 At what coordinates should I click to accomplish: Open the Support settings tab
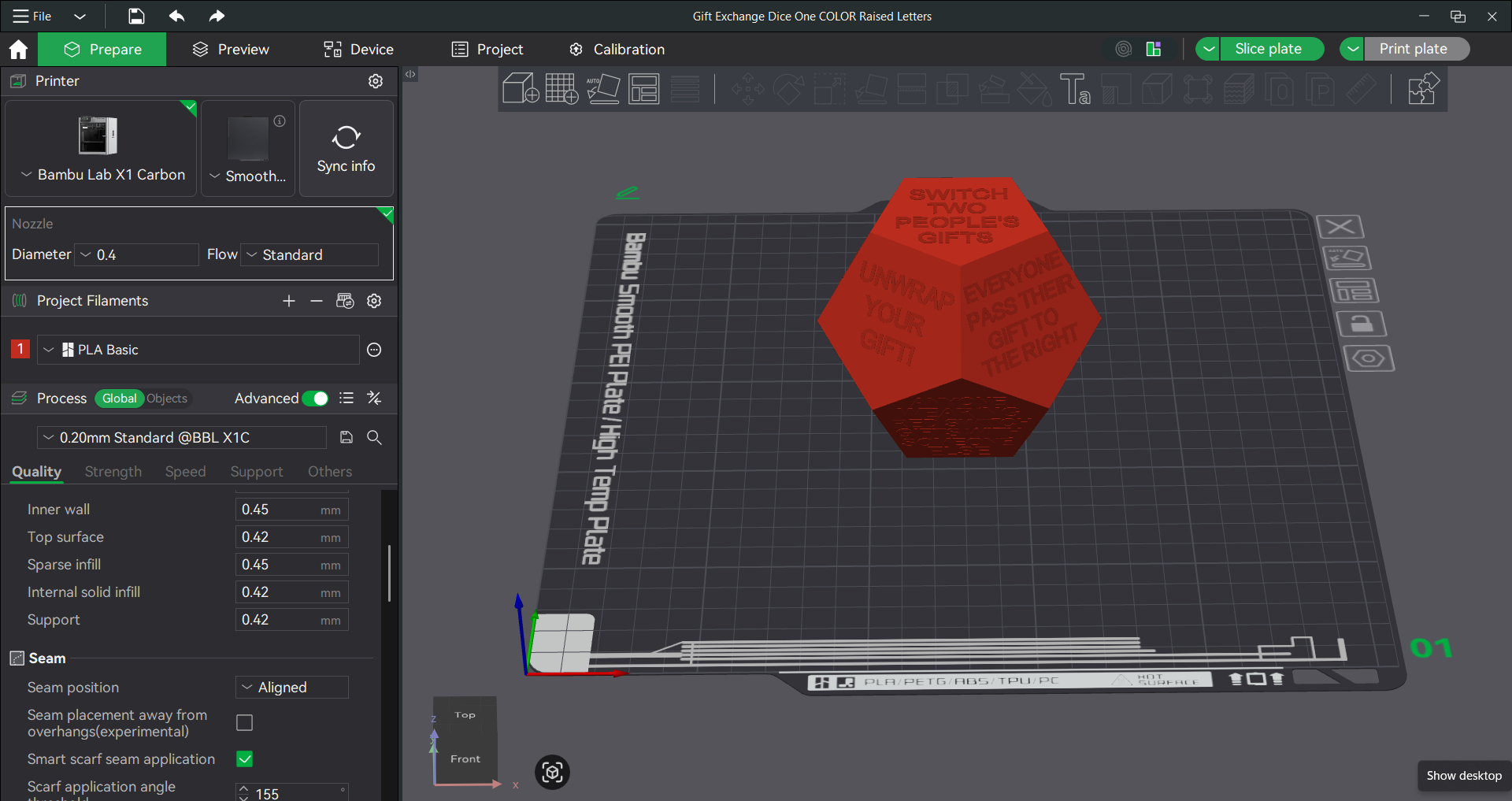coord(257,471)
